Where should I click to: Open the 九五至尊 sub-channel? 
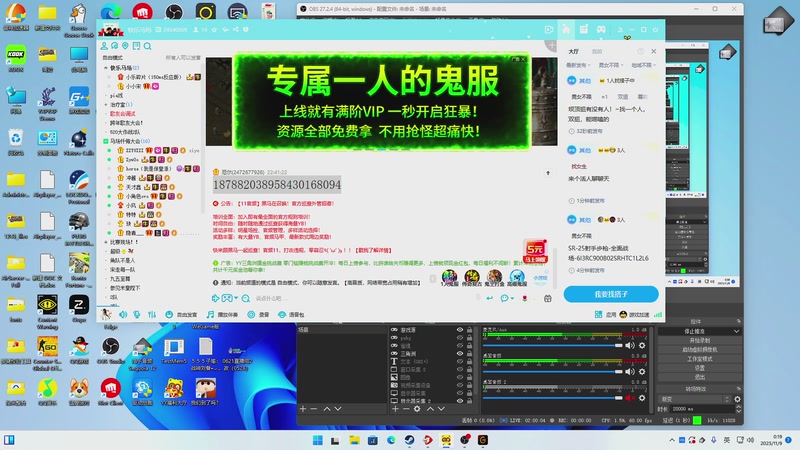tap(120, 279)
